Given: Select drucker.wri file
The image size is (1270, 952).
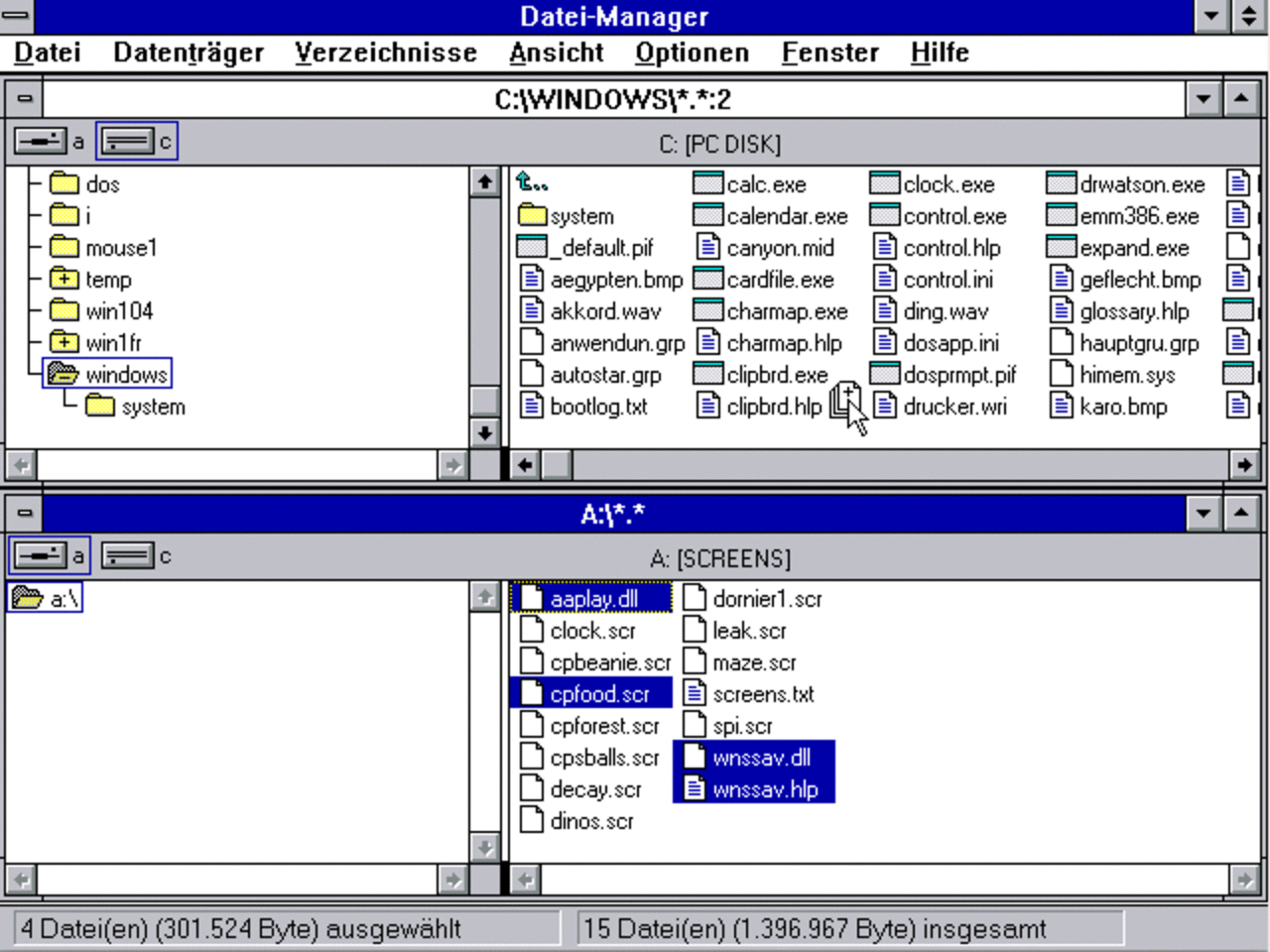Looking at the screenshot, I should (x=941, y=406).
